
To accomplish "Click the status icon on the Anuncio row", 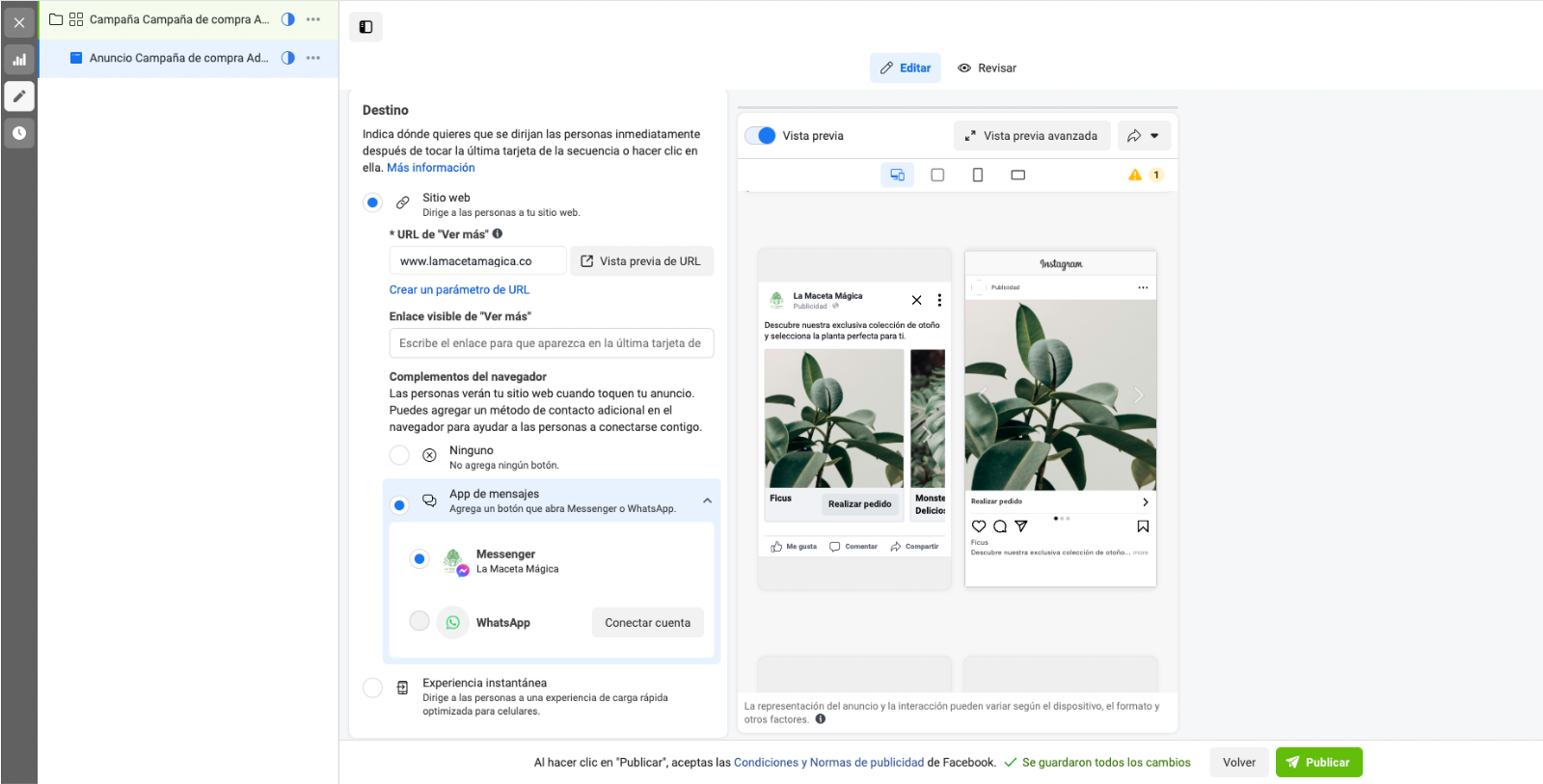I will 287,58.
